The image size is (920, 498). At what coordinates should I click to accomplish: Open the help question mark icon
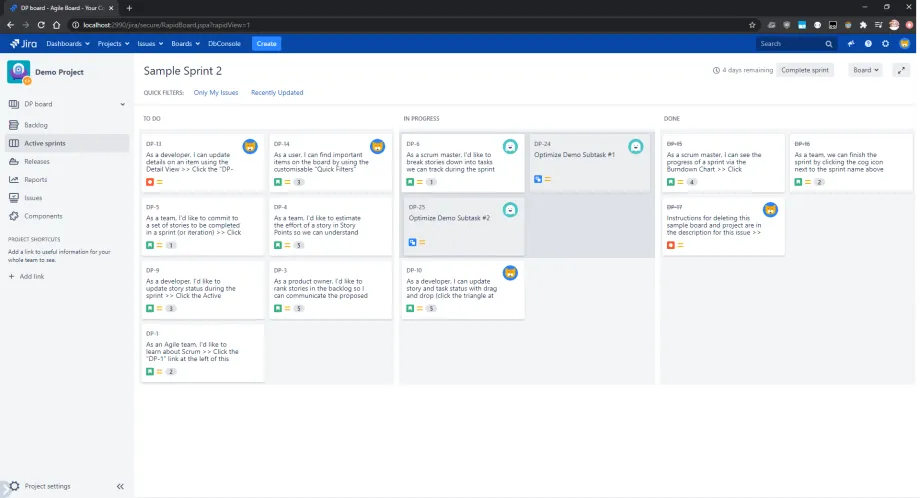tap(868, 44)
